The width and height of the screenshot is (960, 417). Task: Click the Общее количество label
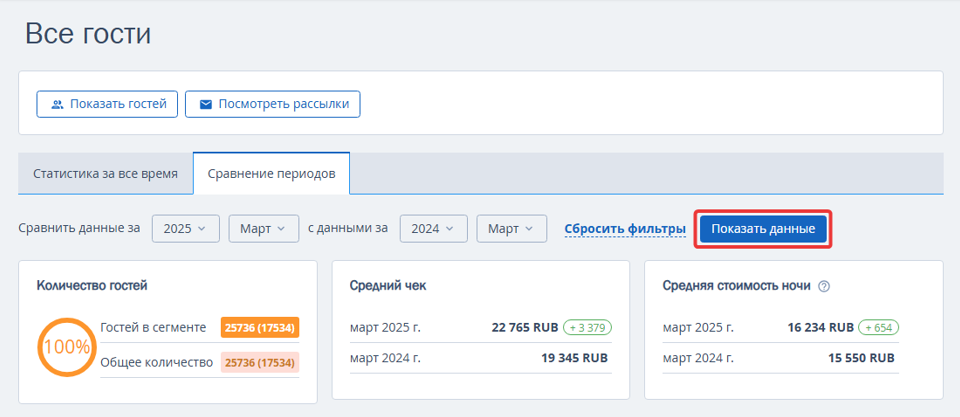(x=156, y=362)
